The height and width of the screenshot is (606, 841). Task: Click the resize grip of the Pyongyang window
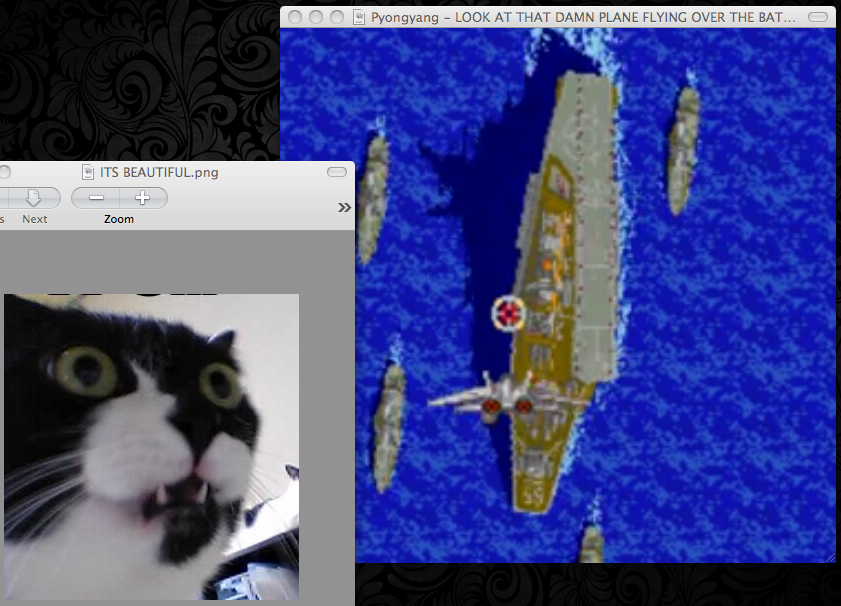coord(830,558)
